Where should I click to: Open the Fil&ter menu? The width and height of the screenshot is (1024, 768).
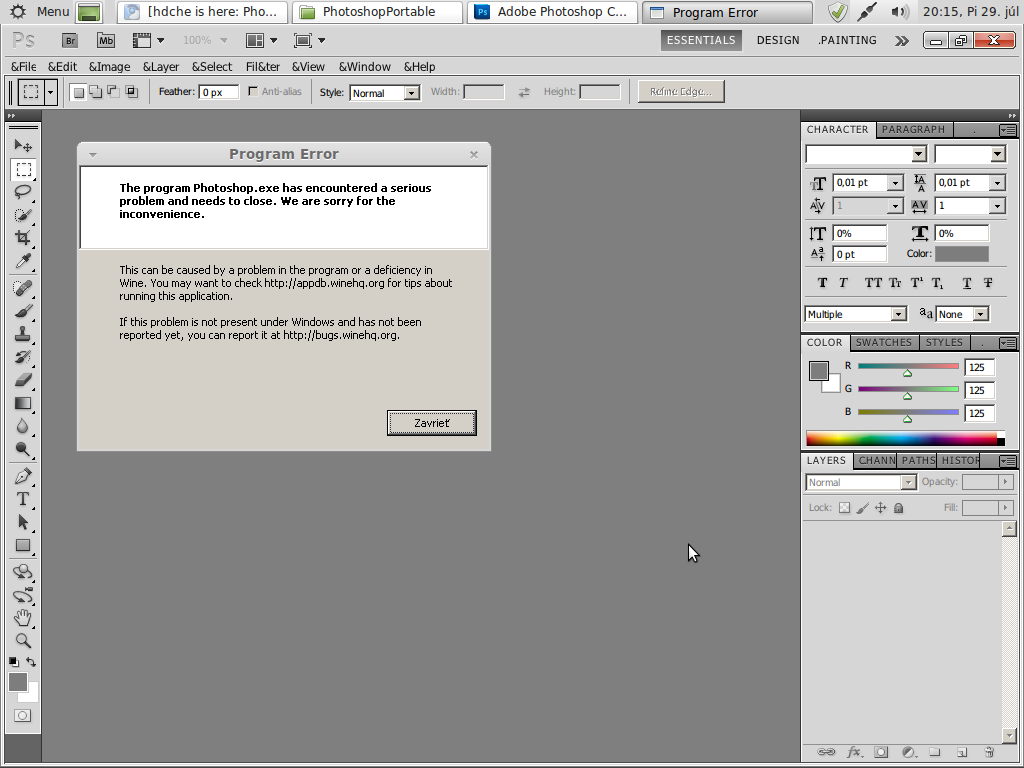[263, 67]
